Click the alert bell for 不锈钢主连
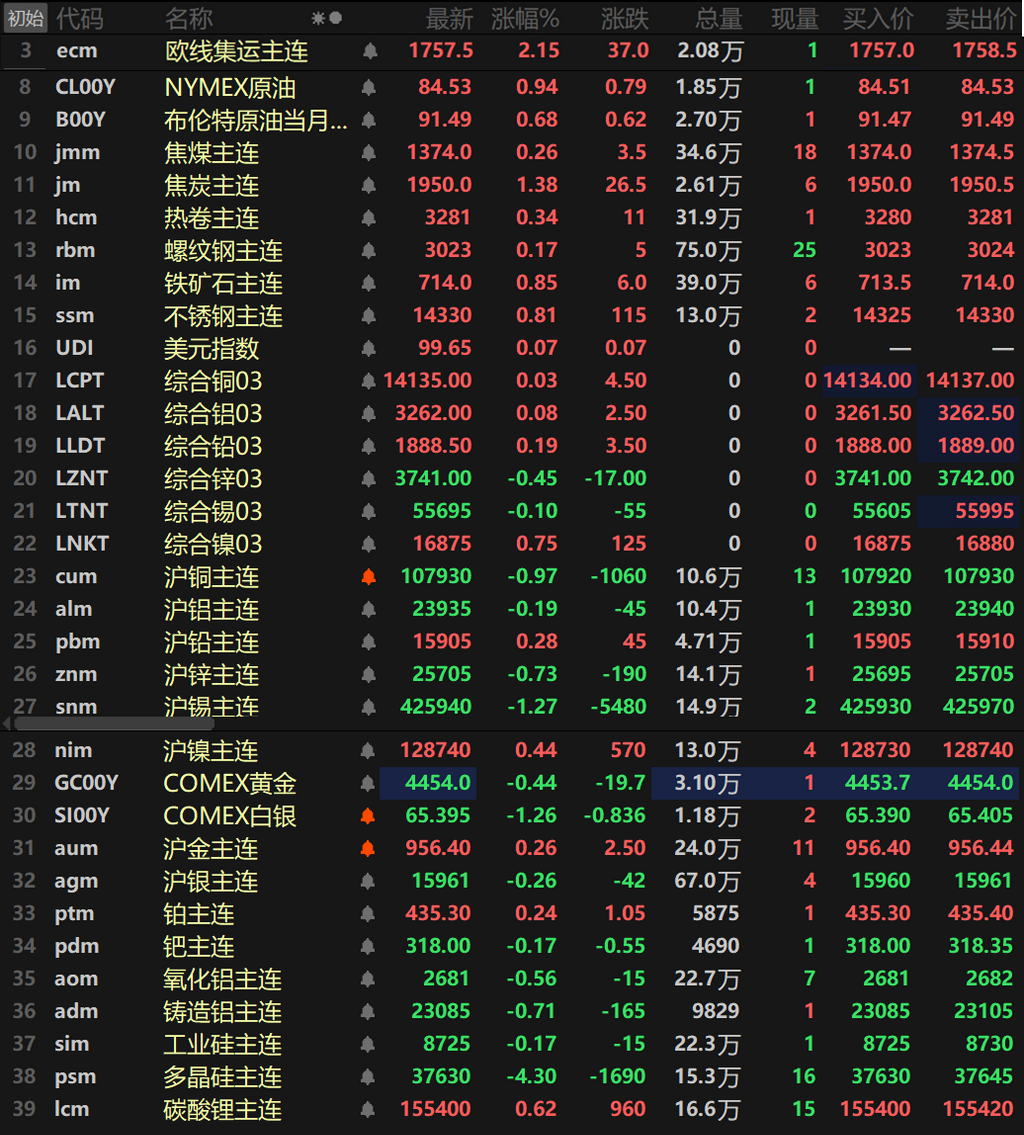 [x=368, y=316]
